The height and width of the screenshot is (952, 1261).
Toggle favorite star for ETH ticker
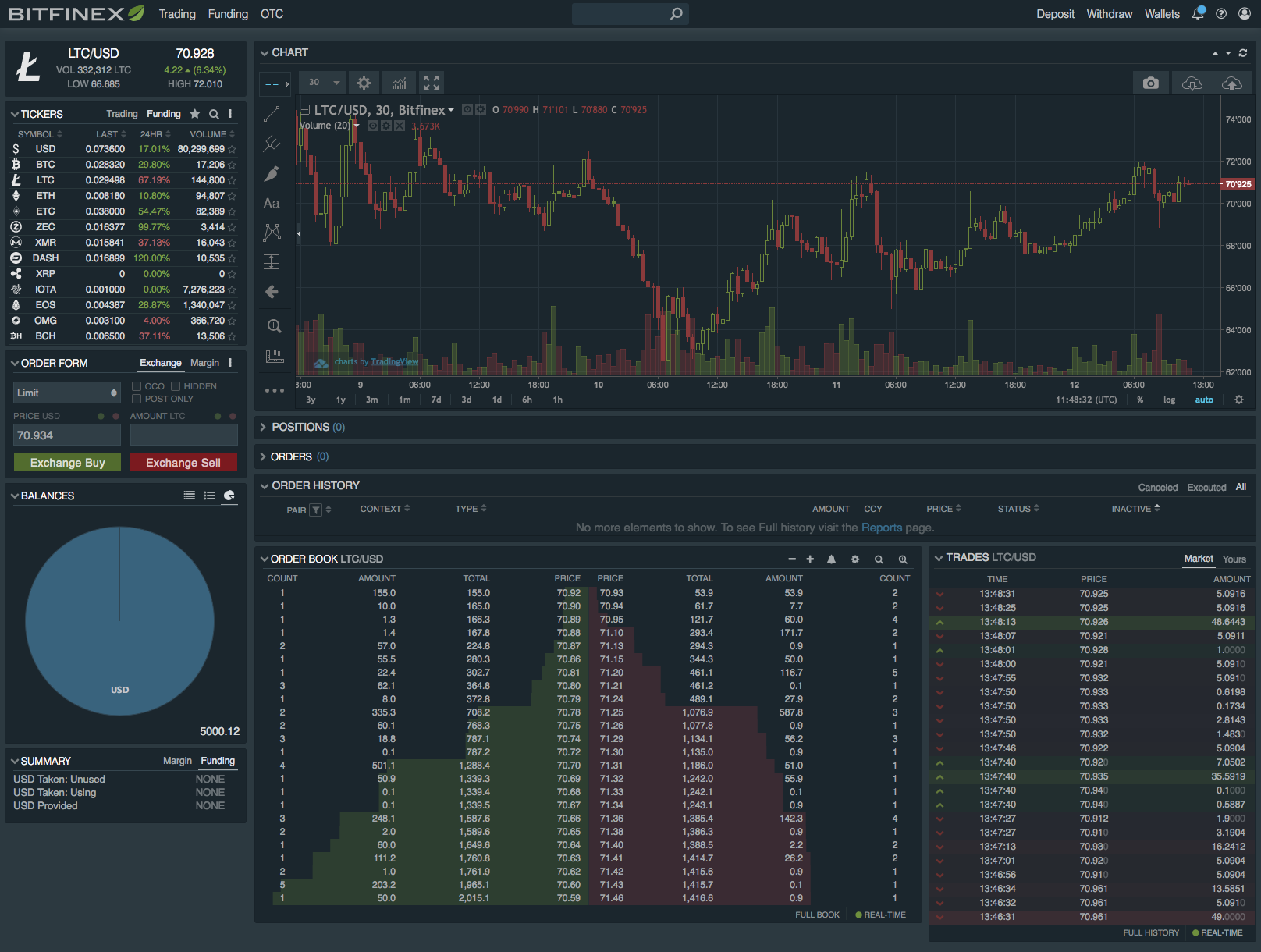click(x=232, y=196)
